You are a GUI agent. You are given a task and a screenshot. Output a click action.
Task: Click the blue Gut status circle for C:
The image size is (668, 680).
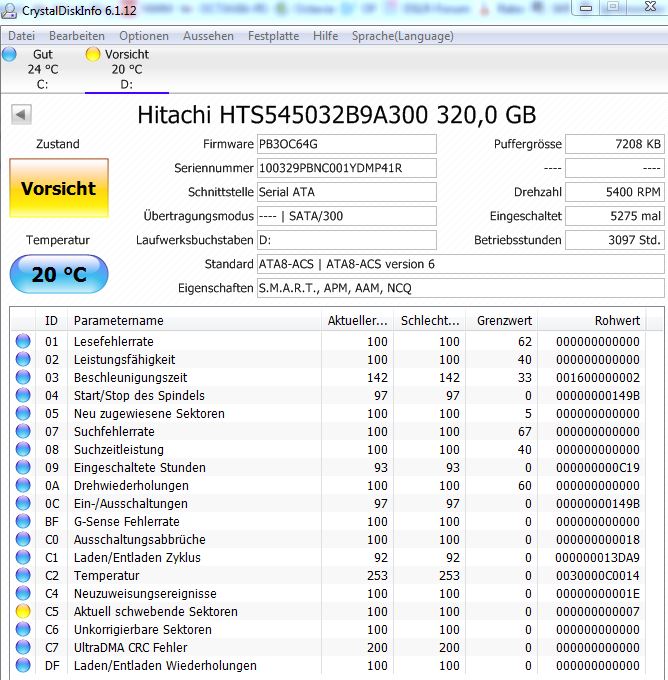(x=9, y=55)
